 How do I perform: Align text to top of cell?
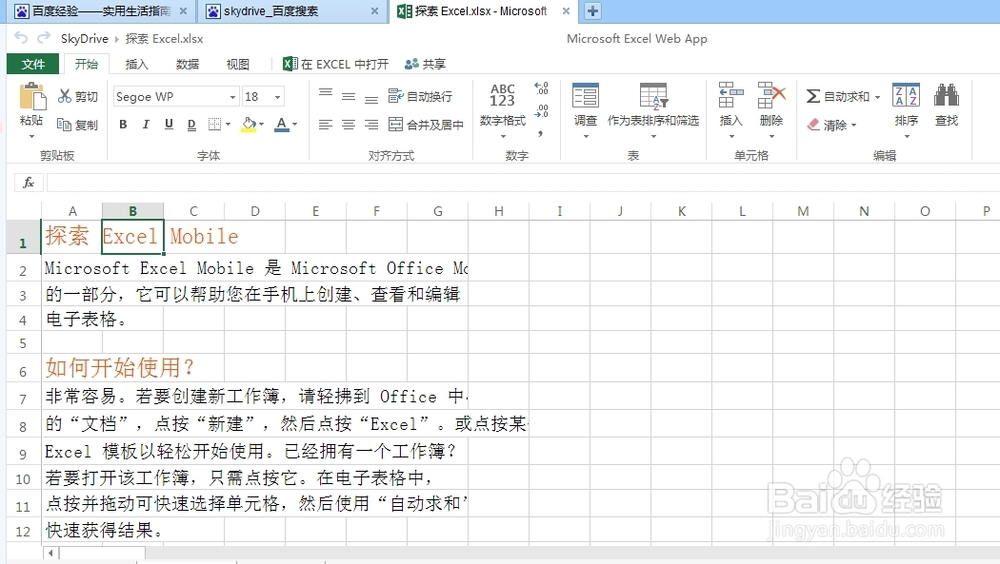[x=326, y=93]
